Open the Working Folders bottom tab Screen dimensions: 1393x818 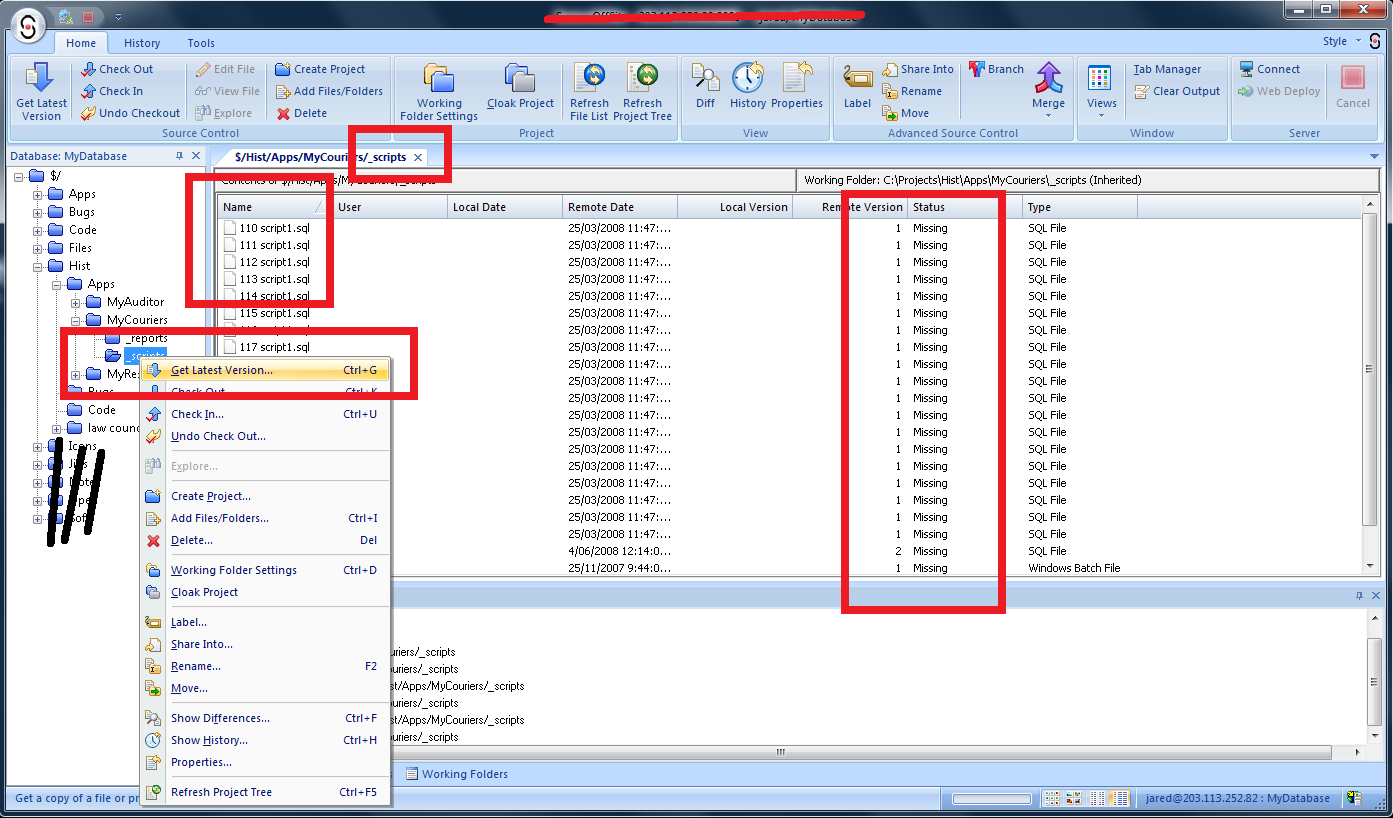pos(456,774)
